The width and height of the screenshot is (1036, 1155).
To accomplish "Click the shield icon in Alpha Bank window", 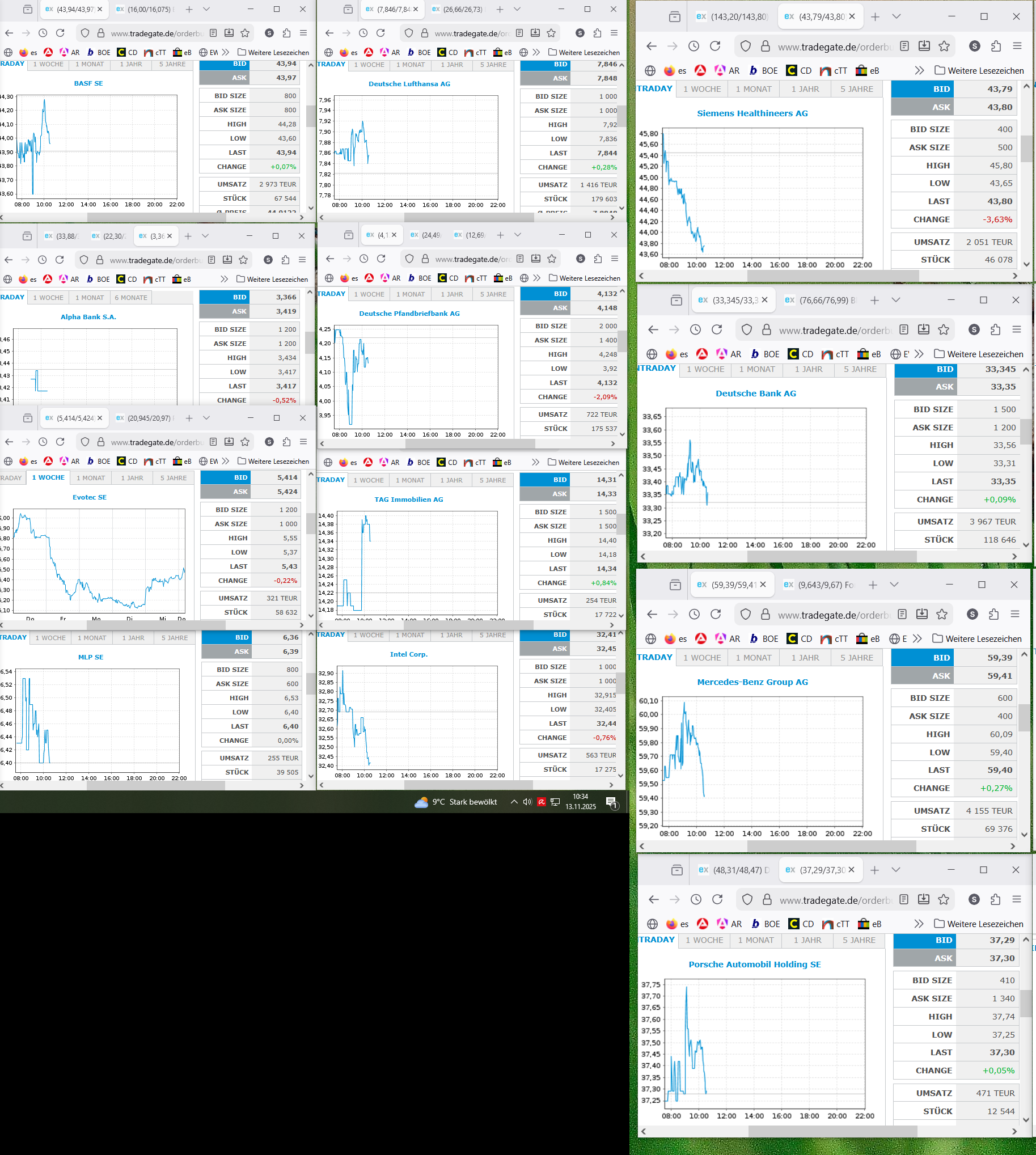I will (x=84, y=260).
